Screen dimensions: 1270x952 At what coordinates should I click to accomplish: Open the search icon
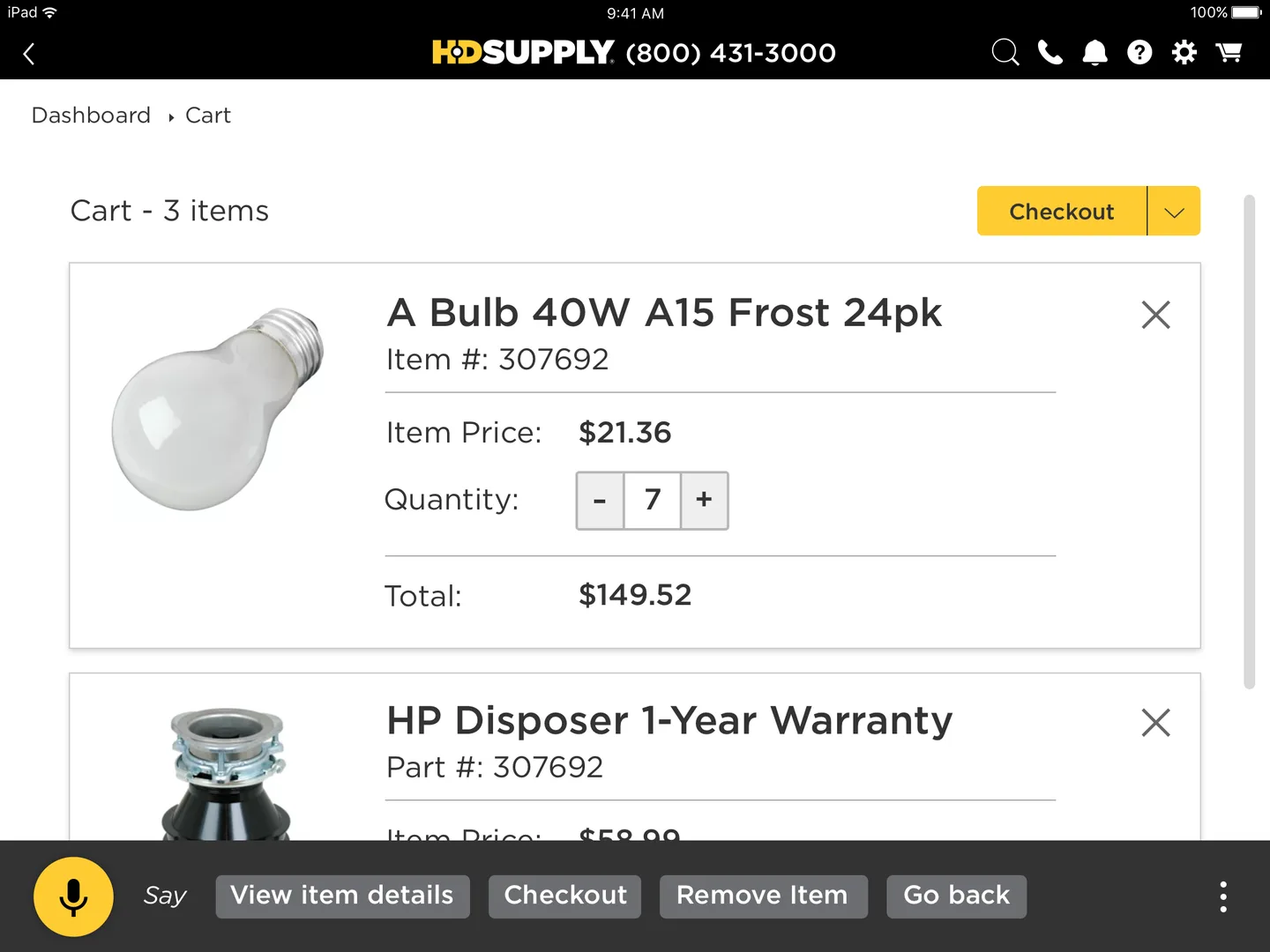coord(1005,52)
